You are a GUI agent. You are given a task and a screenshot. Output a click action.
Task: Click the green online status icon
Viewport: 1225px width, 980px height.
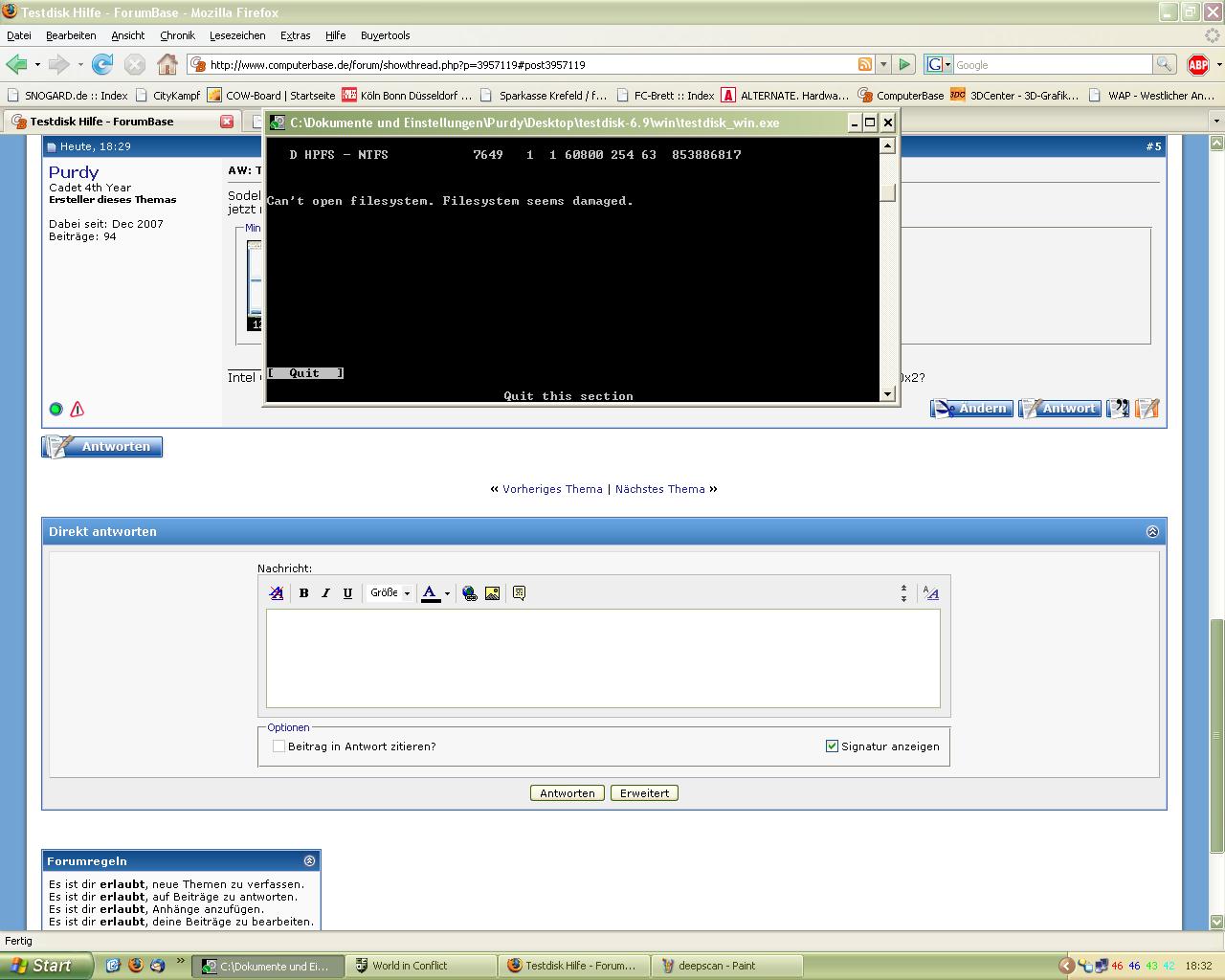pyautogui.click(x=56, y=410)
